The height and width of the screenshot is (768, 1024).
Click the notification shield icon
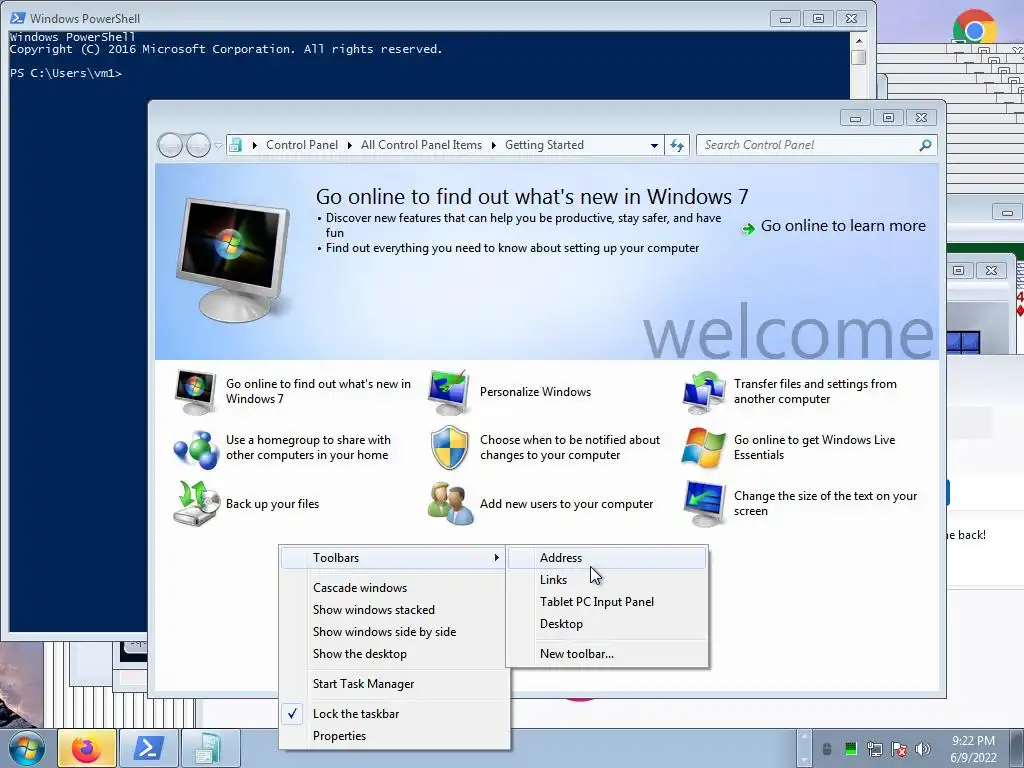(449, 448)
